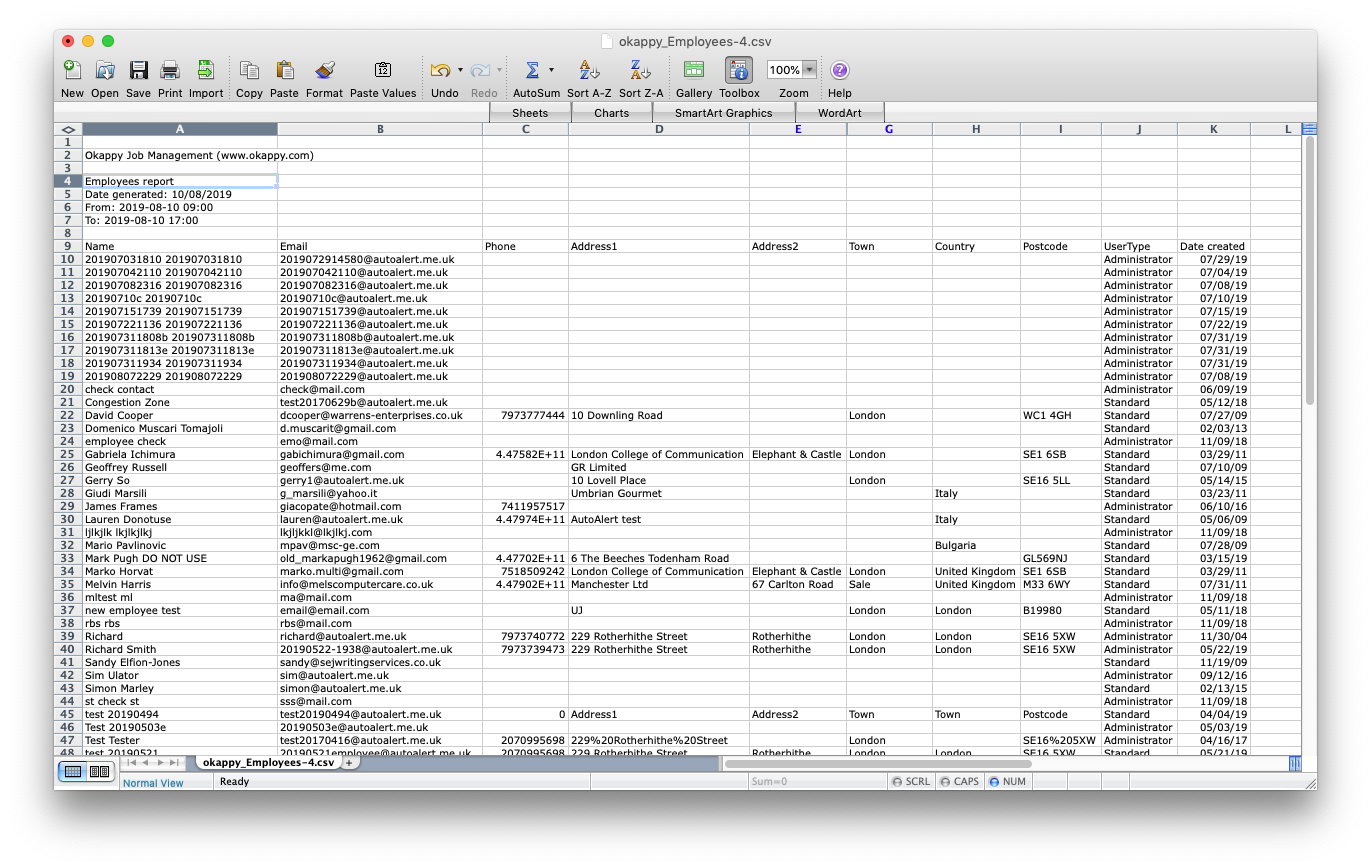Select the Import tool
Image resolution: width=1371 pixels, height=868 pixels.
[205, 70]
